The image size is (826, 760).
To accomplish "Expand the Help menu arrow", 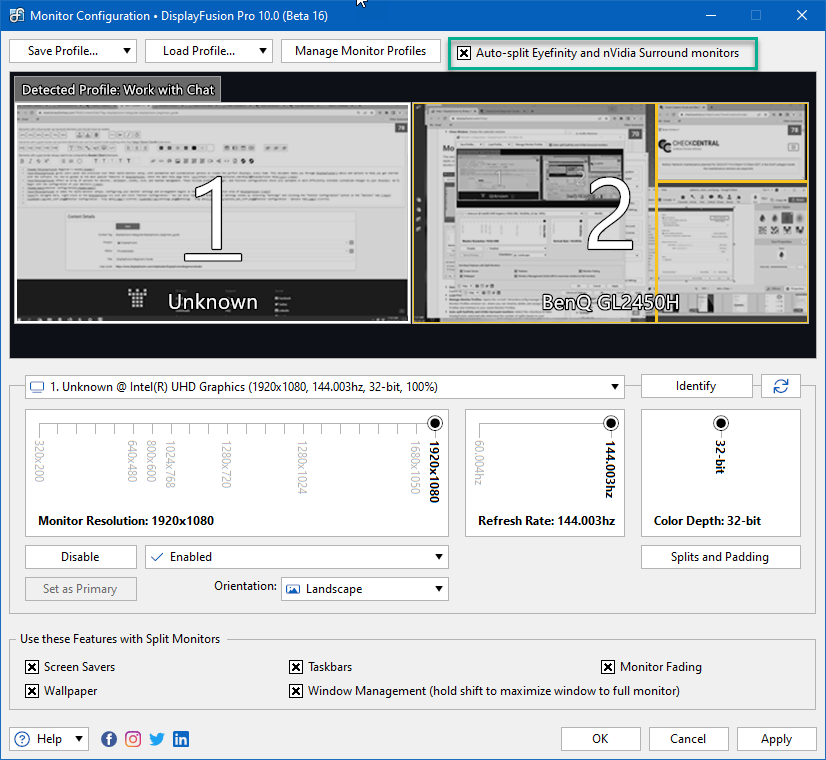I will click(x=79, y=739).
